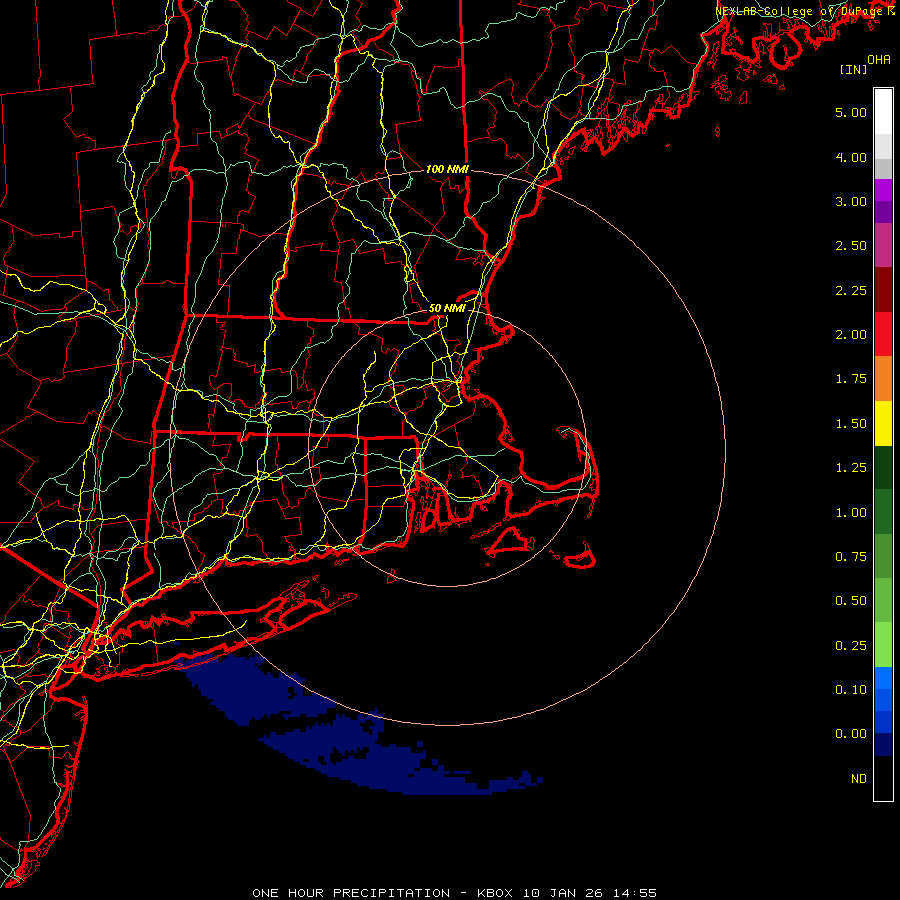This screenshot has height=900, width=900.
Task: Select the magenta legend color block
Action: click(x=883, y=189)
